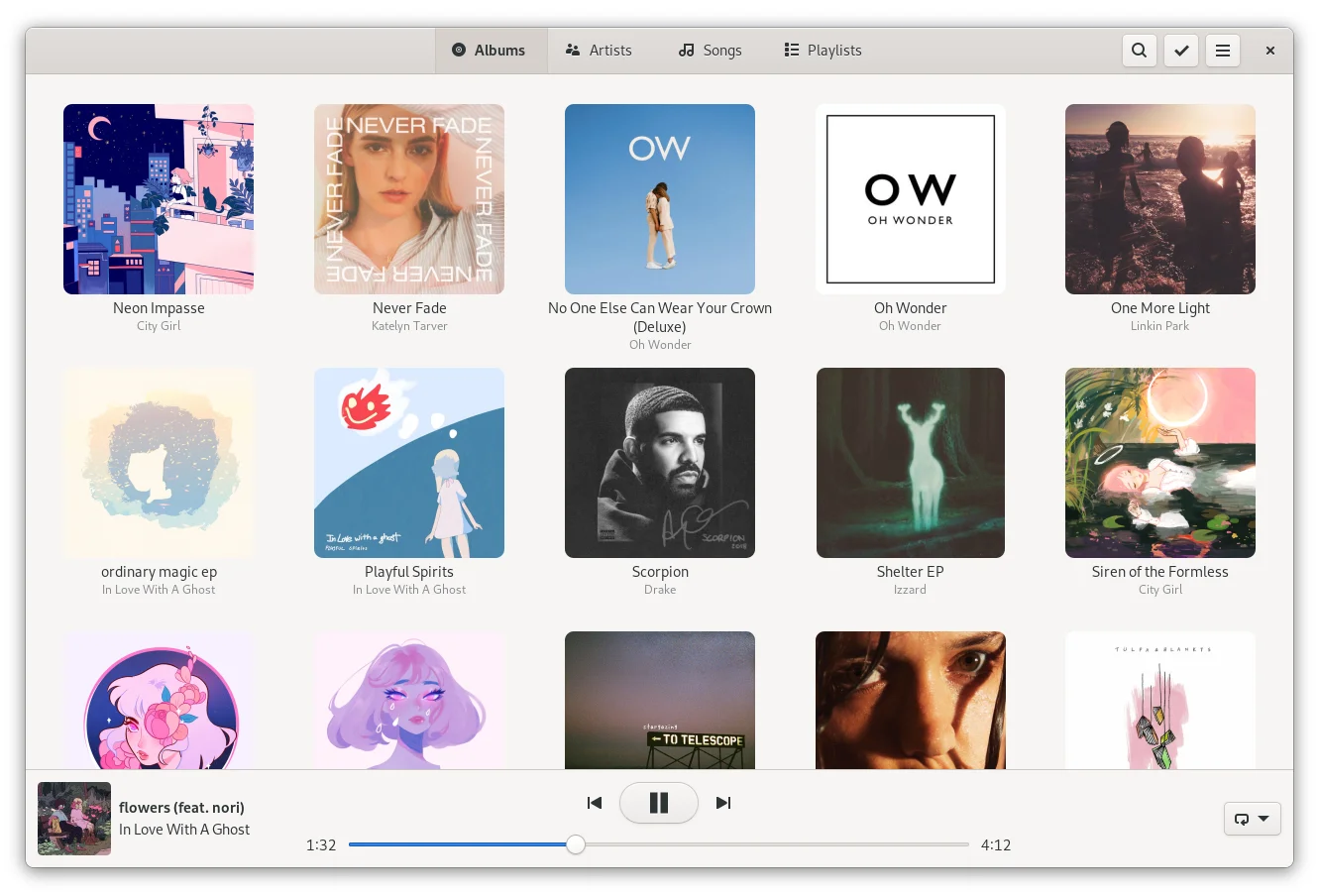Switch to the Songs tab
The image size is (1319, 896).
click(x=710, y=51)
